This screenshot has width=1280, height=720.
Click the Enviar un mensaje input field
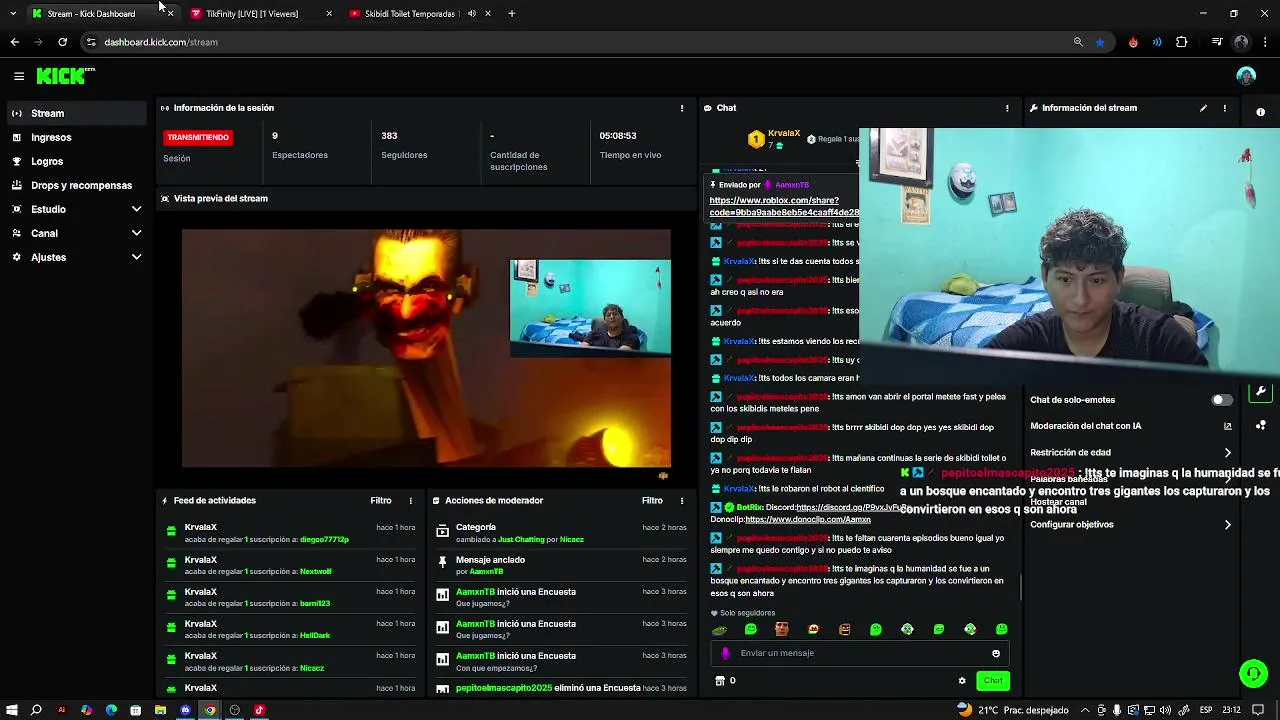coord(861,653)
